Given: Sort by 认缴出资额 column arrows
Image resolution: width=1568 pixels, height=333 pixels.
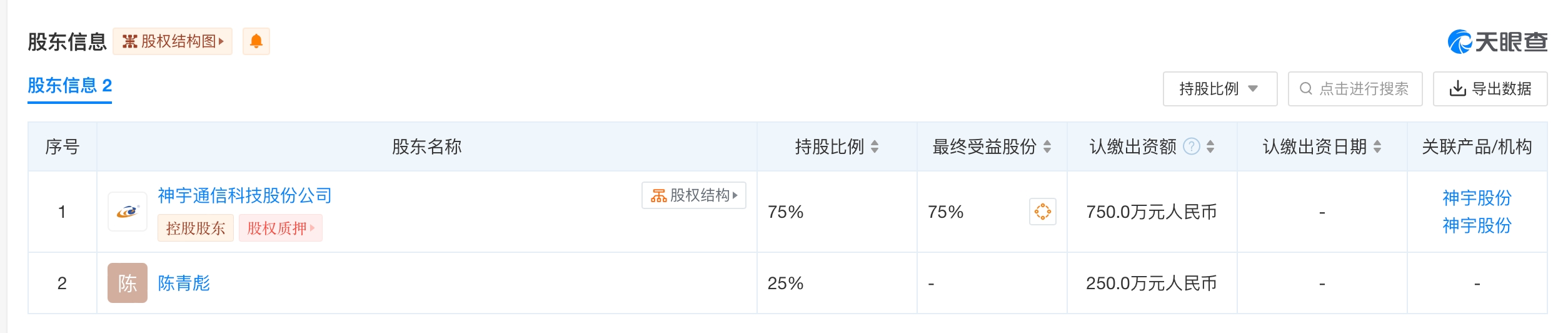Looking at the screenshot, I should point(1211,146).
